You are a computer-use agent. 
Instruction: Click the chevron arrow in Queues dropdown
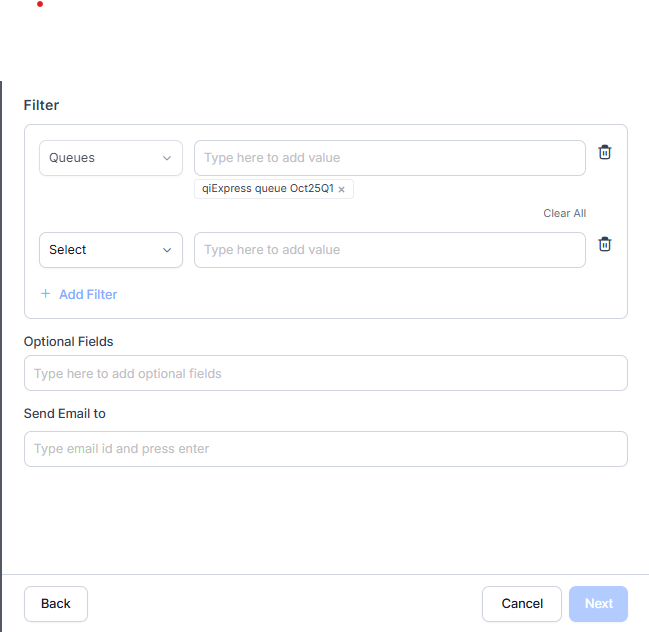[167, 158]
